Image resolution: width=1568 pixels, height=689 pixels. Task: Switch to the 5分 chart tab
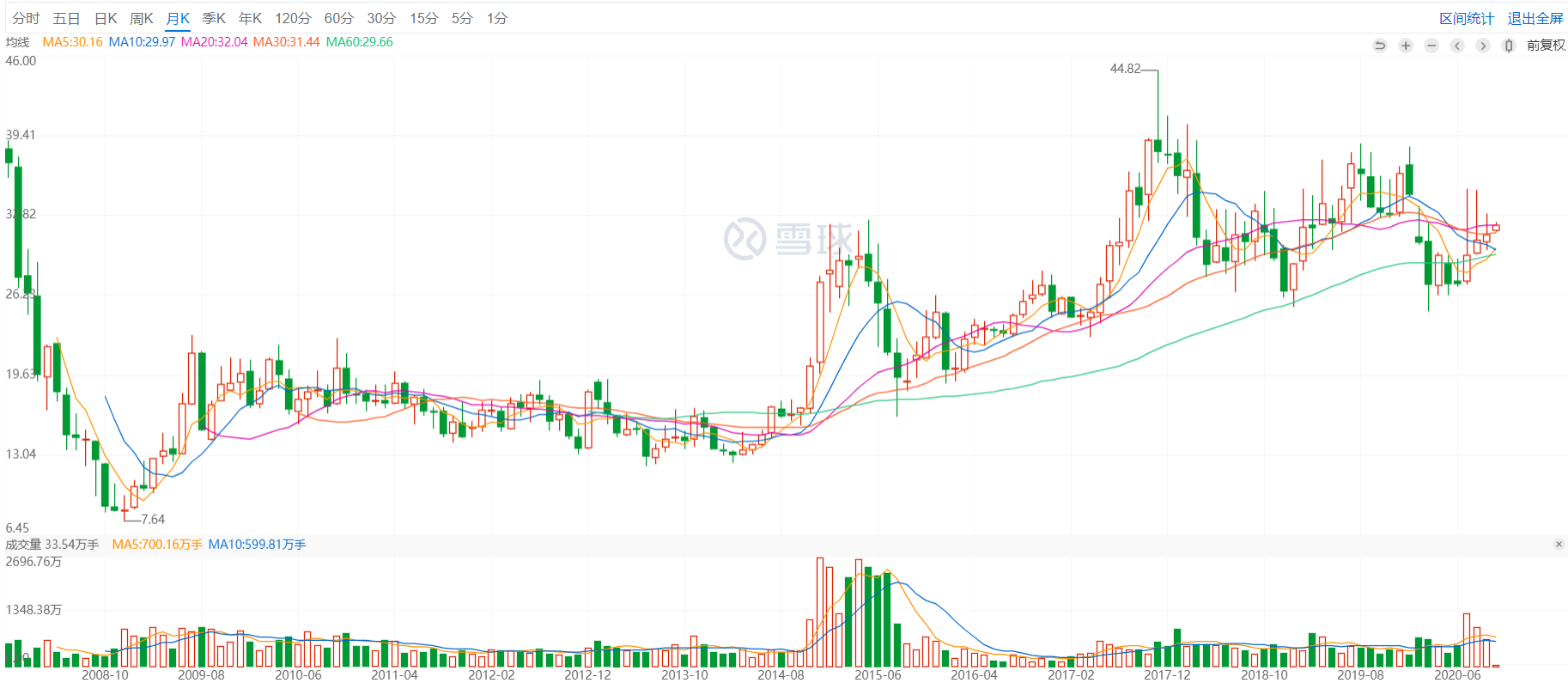pos(462,18)
